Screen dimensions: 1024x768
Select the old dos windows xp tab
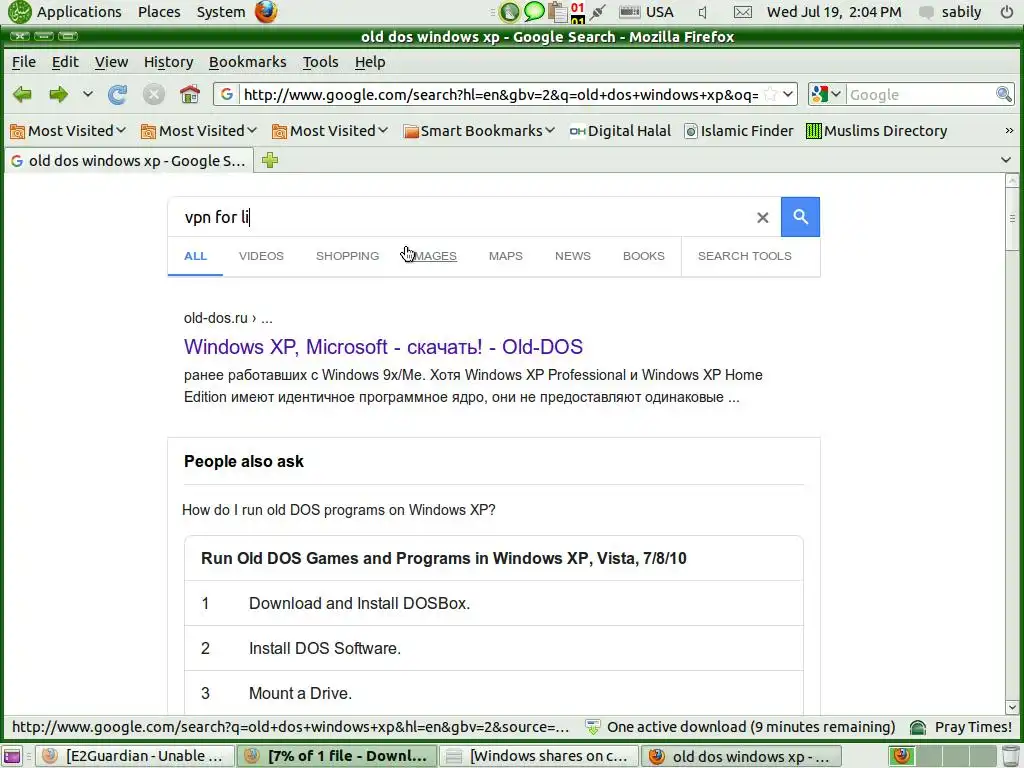129,161
